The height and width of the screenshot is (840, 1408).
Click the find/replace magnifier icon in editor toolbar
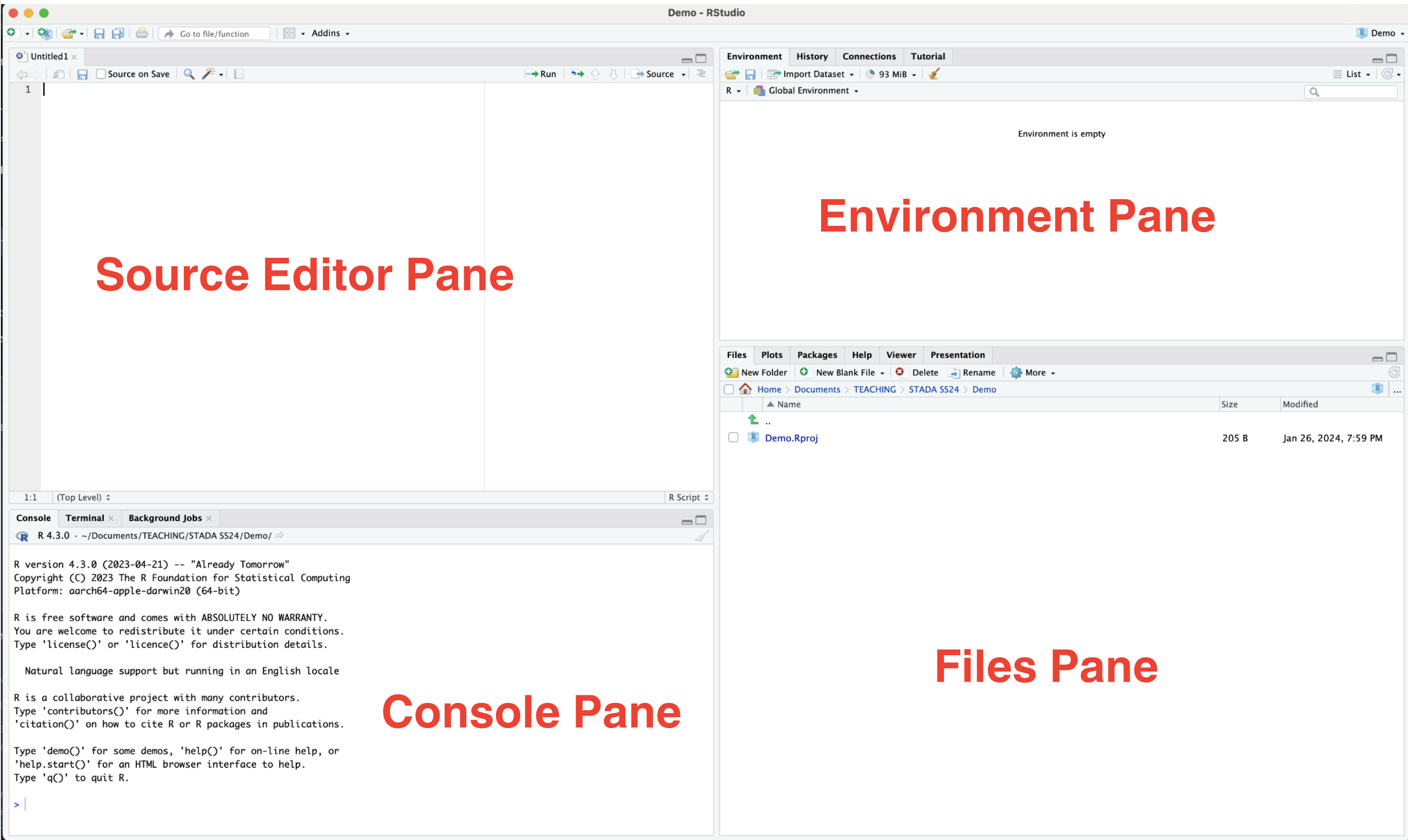(189, 74)
